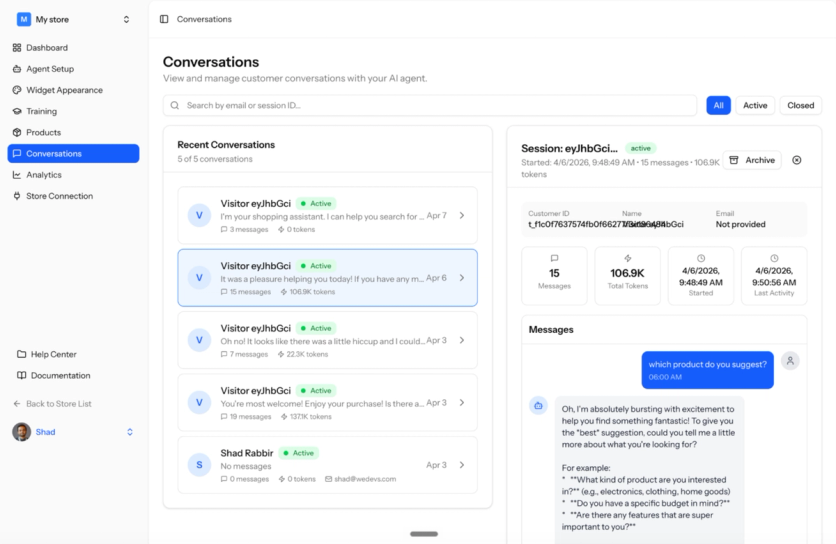The height and width of the screenshot is (544, 836).
Task: Select the Closed filter tab
Action: [x=800, y=106]
